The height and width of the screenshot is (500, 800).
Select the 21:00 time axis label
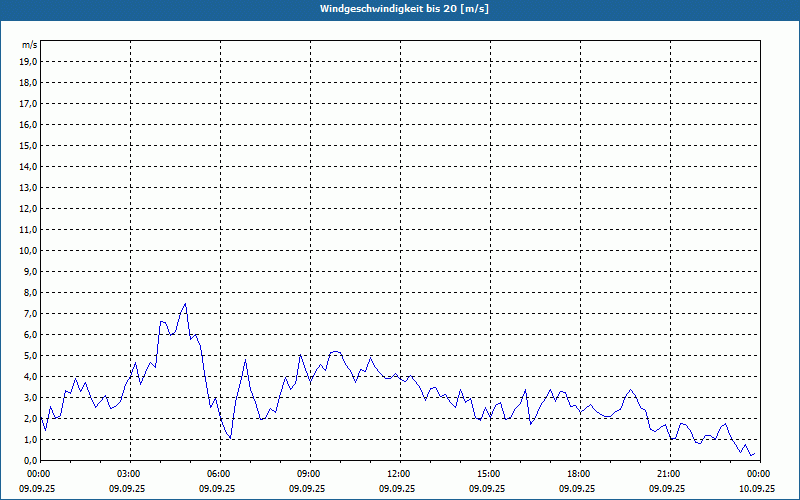(x=668, y=473)
